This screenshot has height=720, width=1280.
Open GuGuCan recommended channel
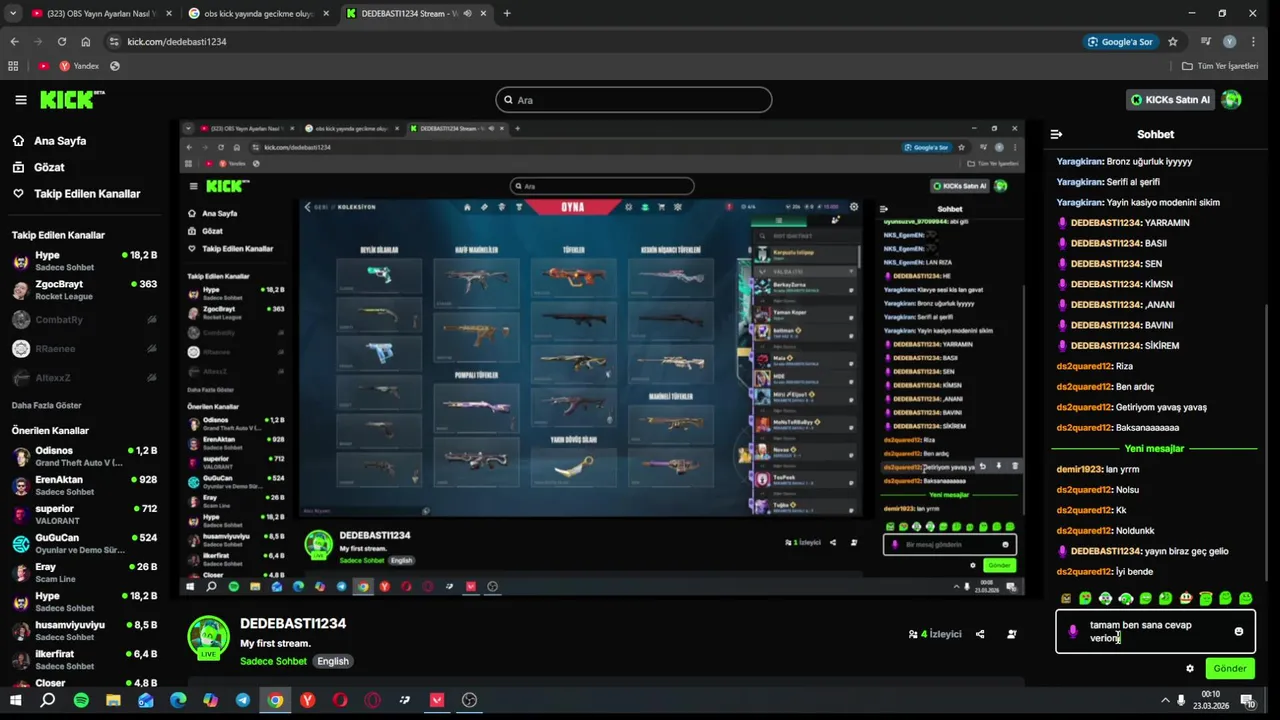pos(85,544)
